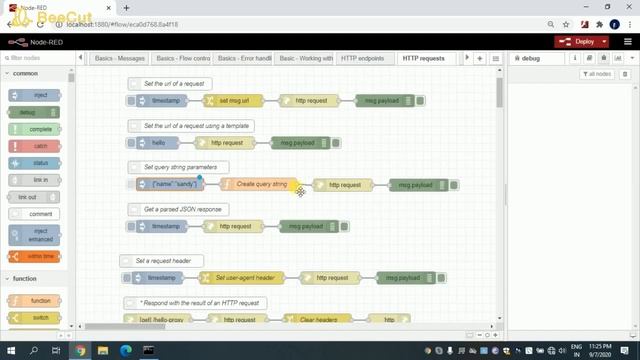
Task: Collapse the common palette category
Action: point(7,73)
